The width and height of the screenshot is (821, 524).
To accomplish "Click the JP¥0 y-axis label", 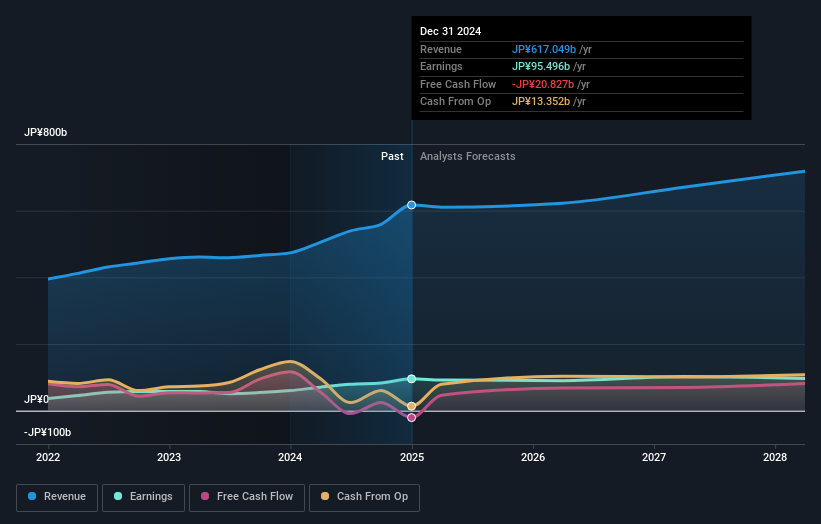I will coord(36,399).
